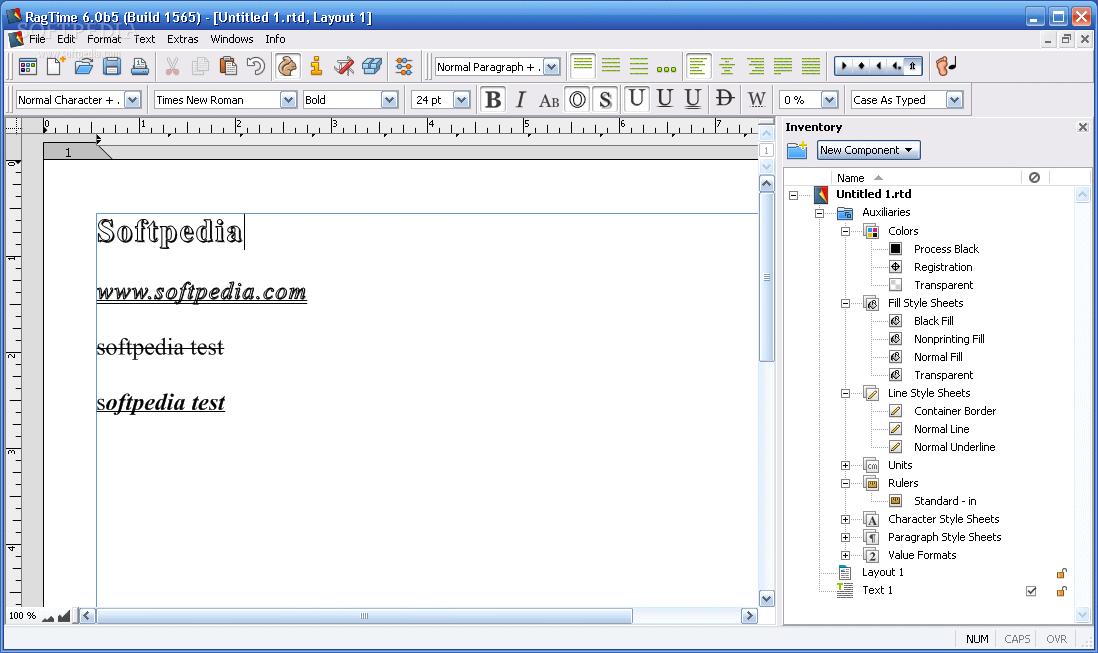Click the Process Black color swatch
Viewport: 1098px width, 653px height.
[896, 248]
